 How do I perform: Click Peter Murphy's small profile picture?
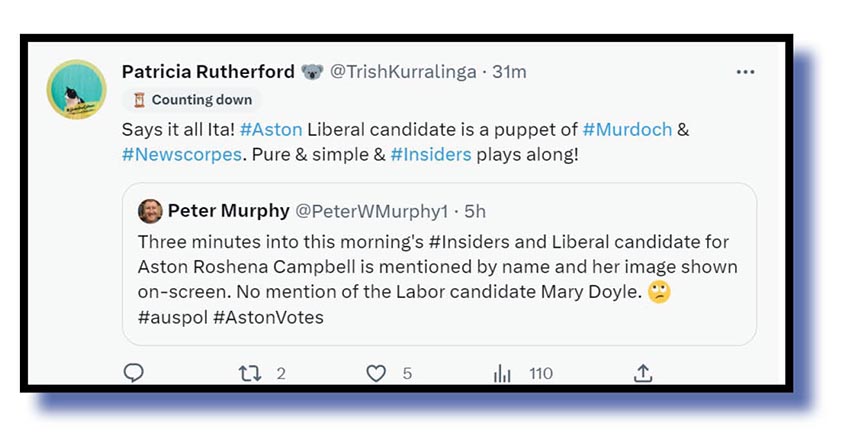pos(150,211)
